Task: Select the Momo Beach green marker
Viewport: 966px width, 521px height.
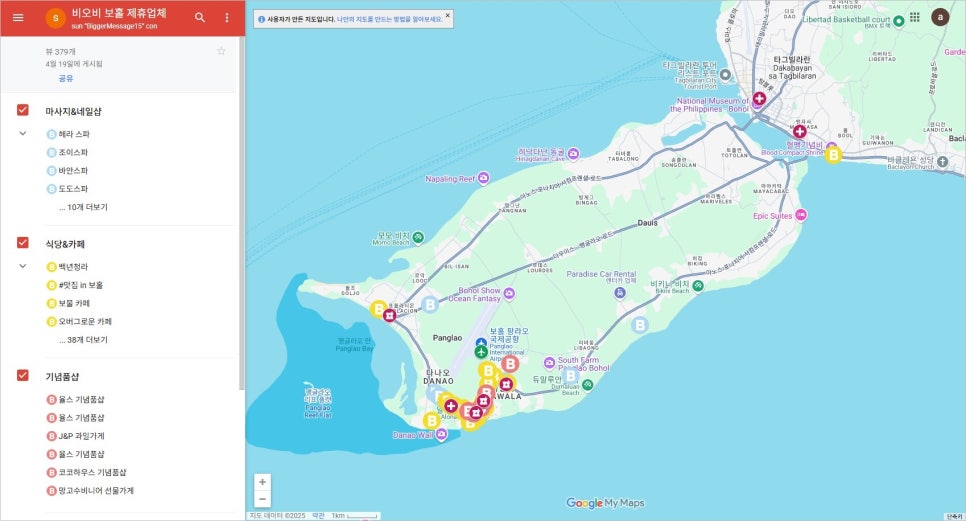Action: coord(418,237)
